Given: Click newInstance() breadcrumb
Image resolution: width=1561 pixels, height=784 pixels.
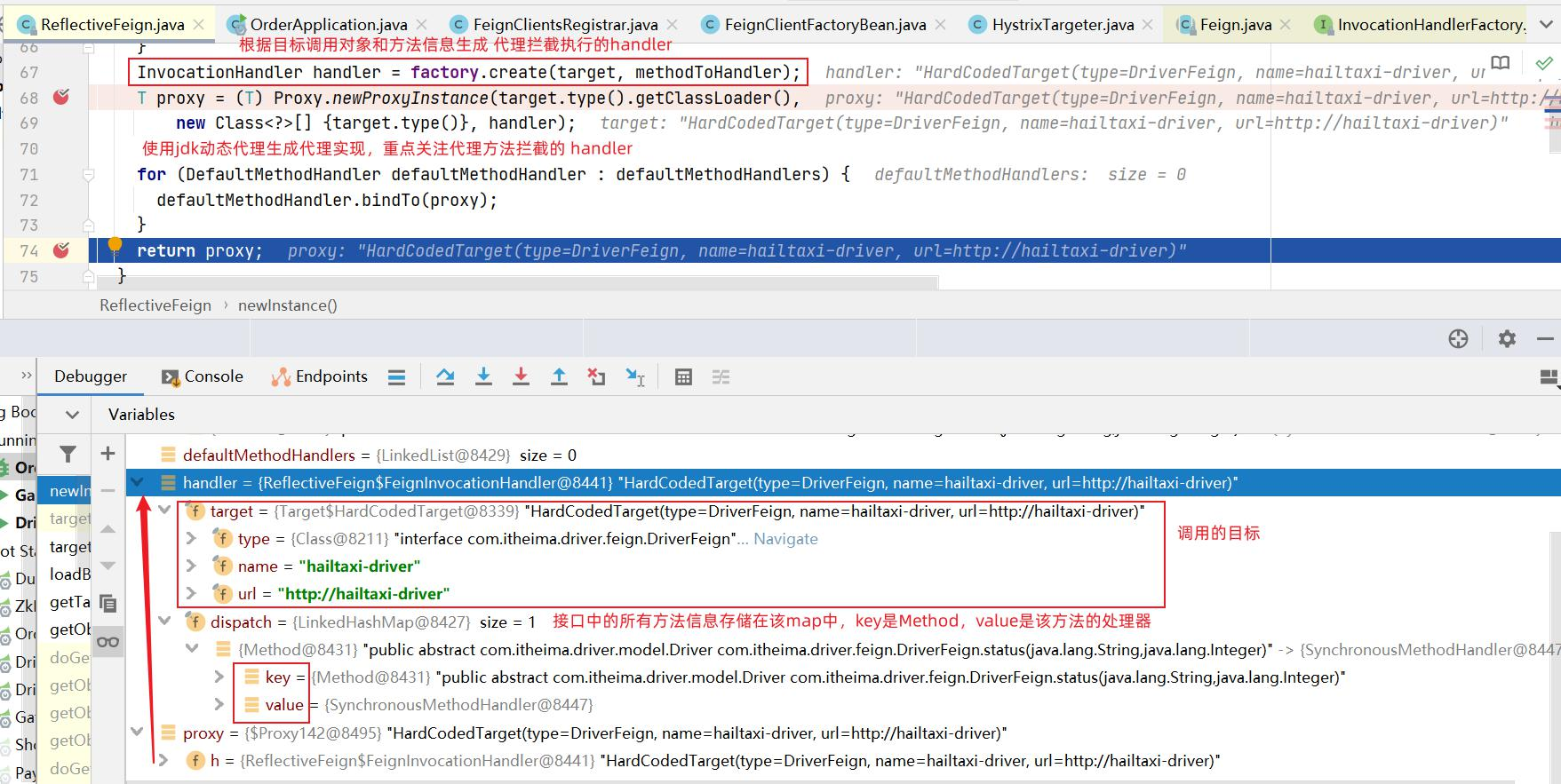Looking at the screenshot, I should click(288, 305).
